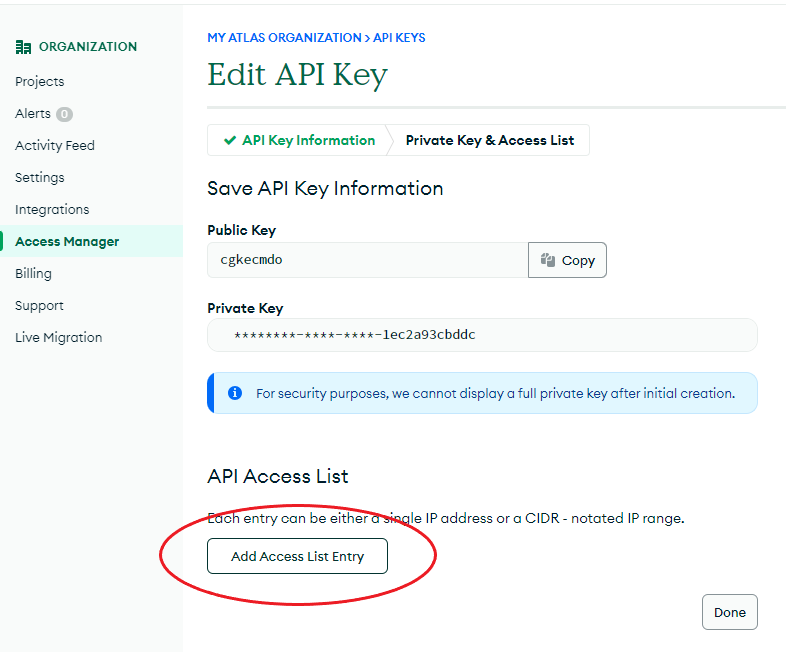
Task: Click the Public Key label
Action: [242, 231]
